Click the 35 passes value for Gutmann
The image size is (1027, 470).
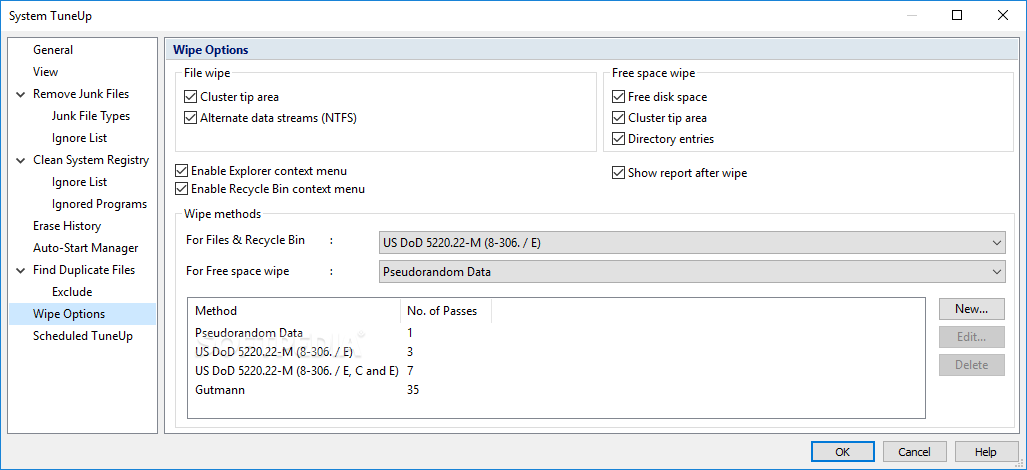click(413, 390)
